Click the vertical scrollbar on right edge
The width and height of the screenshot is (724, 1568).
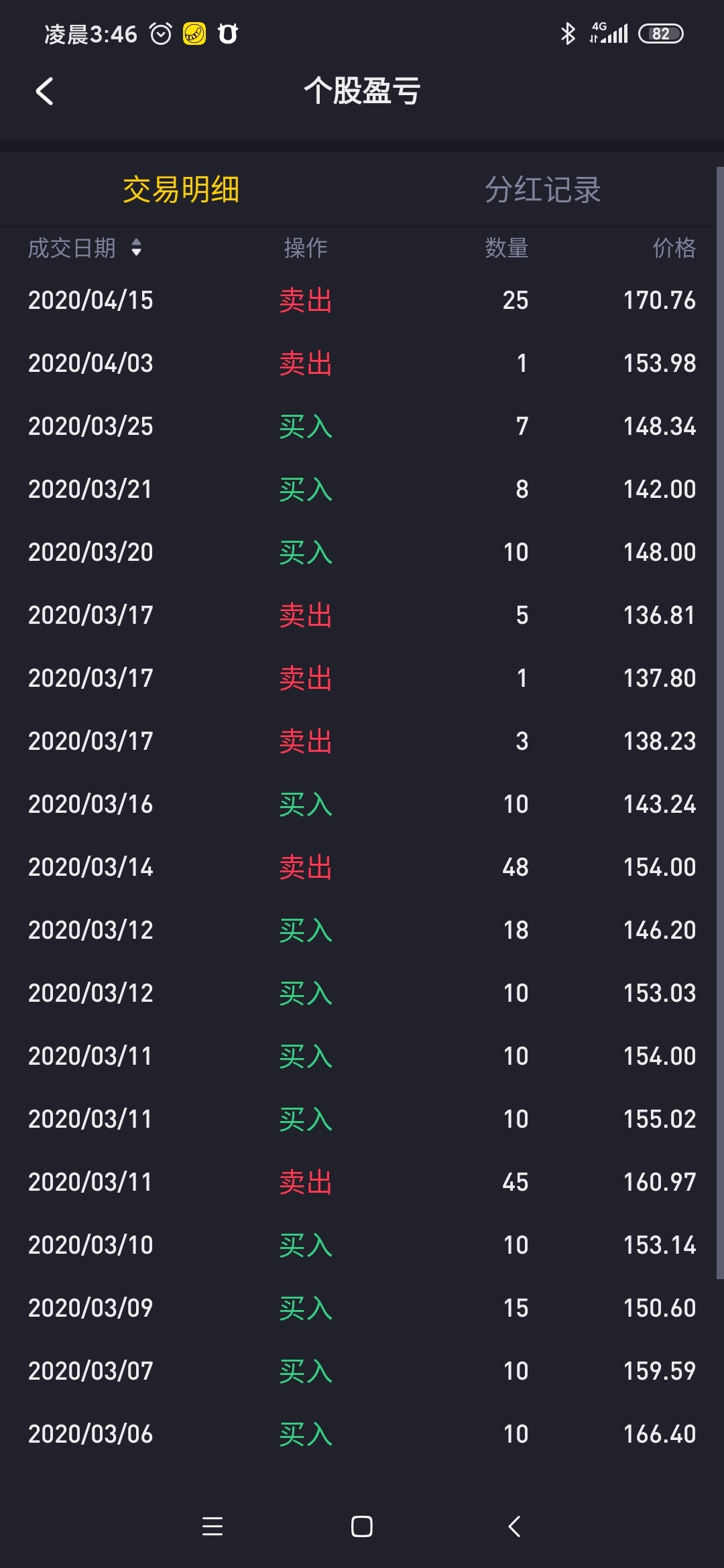(x=720, y=724)
